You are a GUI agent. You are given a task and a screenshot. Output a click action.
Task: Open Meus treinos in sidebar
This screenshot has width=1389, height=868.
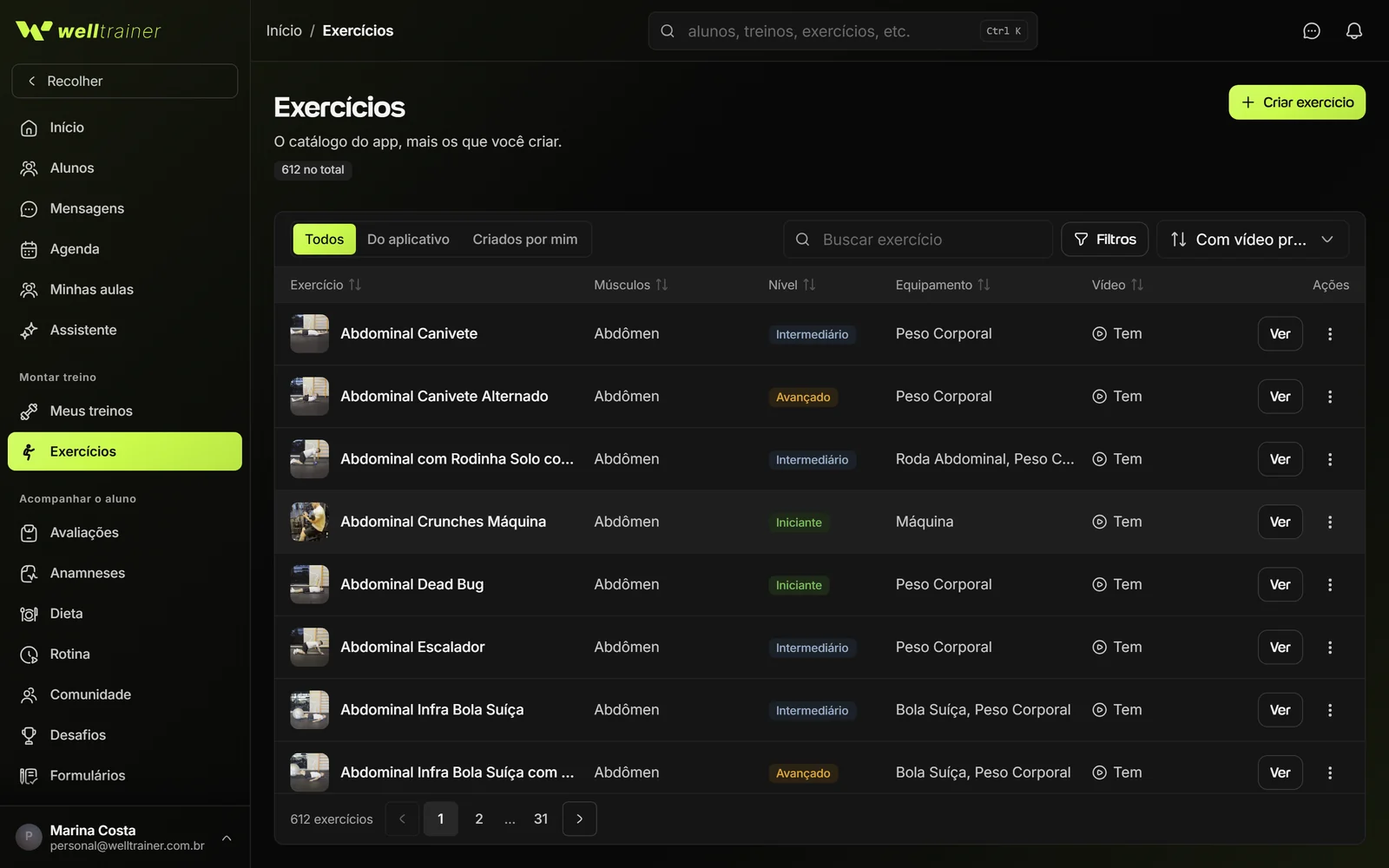[x=125, y=411]
